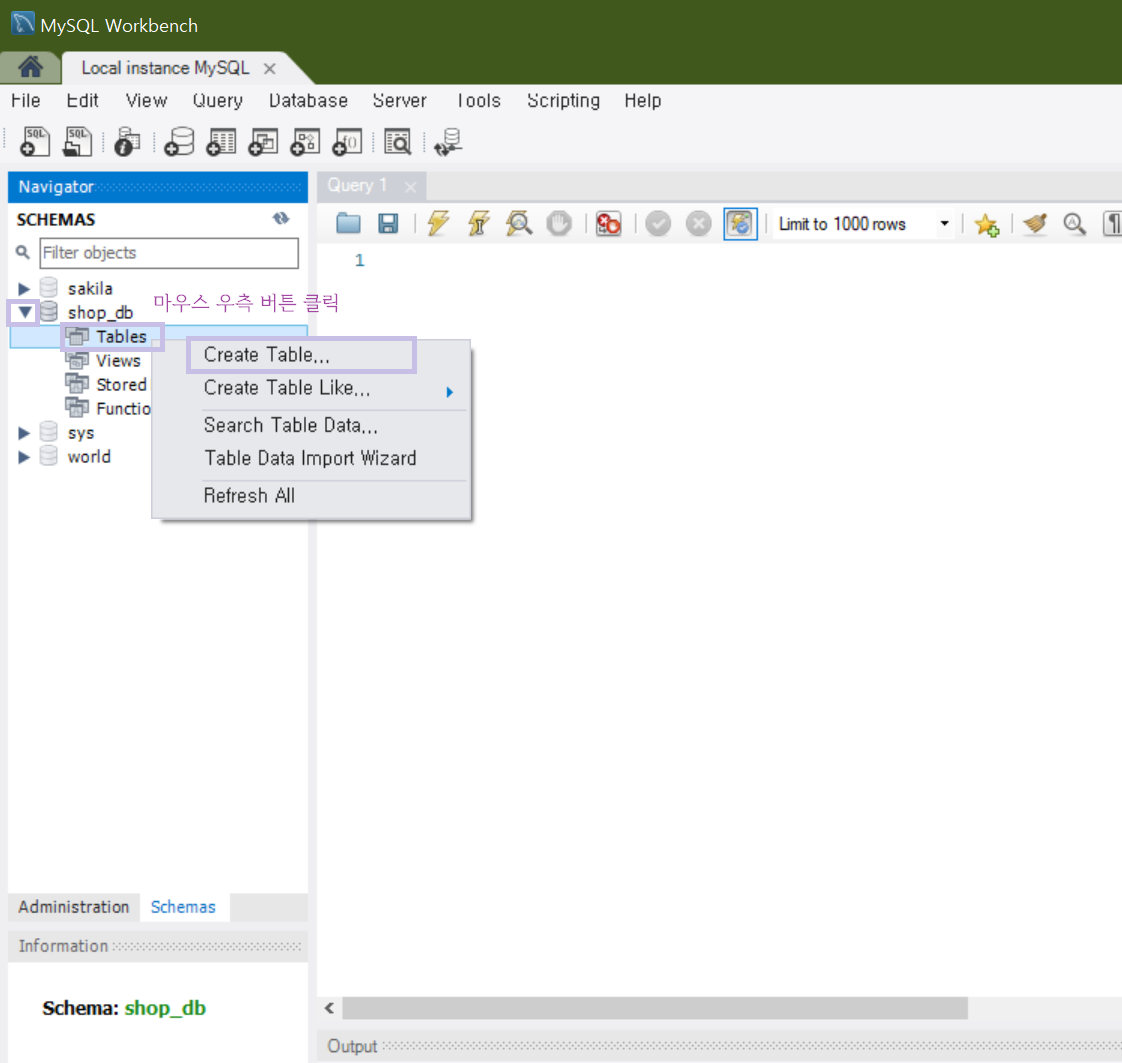
Task: Select the Query 1 tab
Action: 357,185
